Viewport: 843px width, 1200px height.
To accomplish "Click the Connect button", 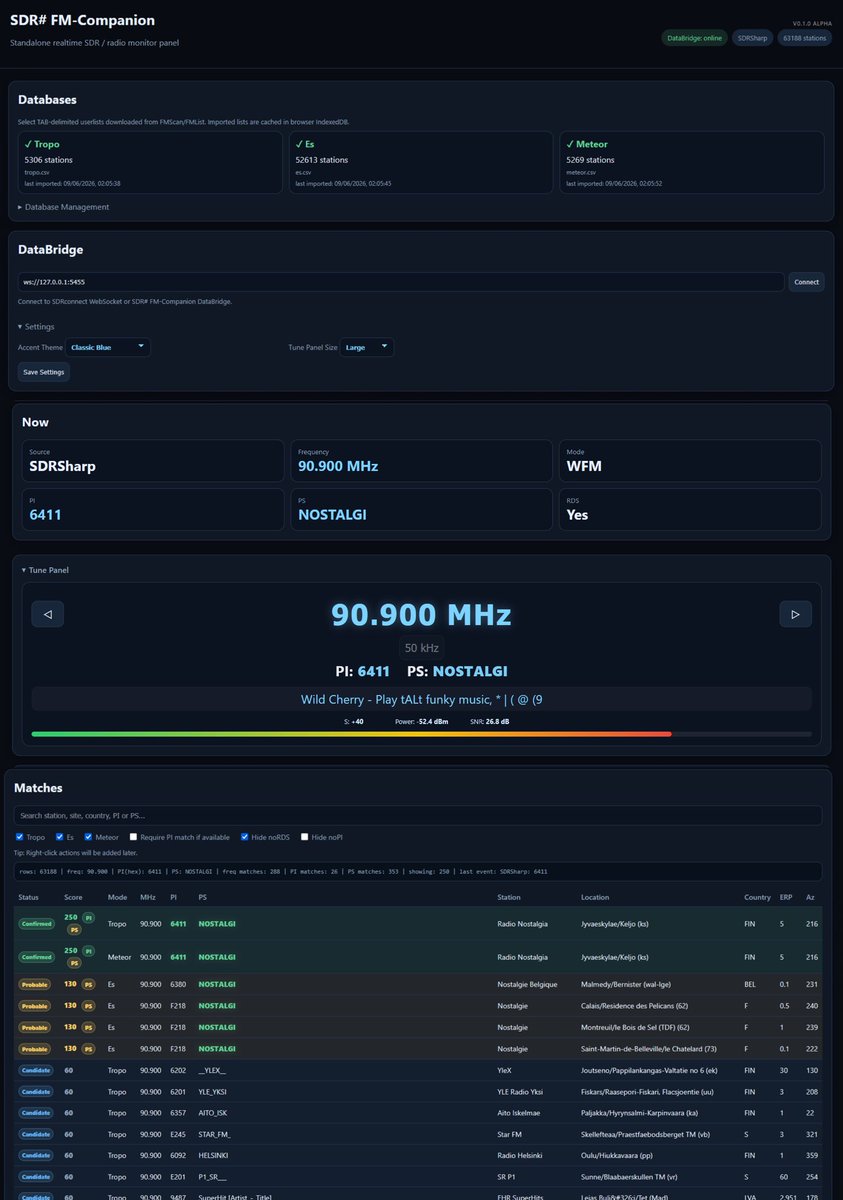I will point(806,282).
